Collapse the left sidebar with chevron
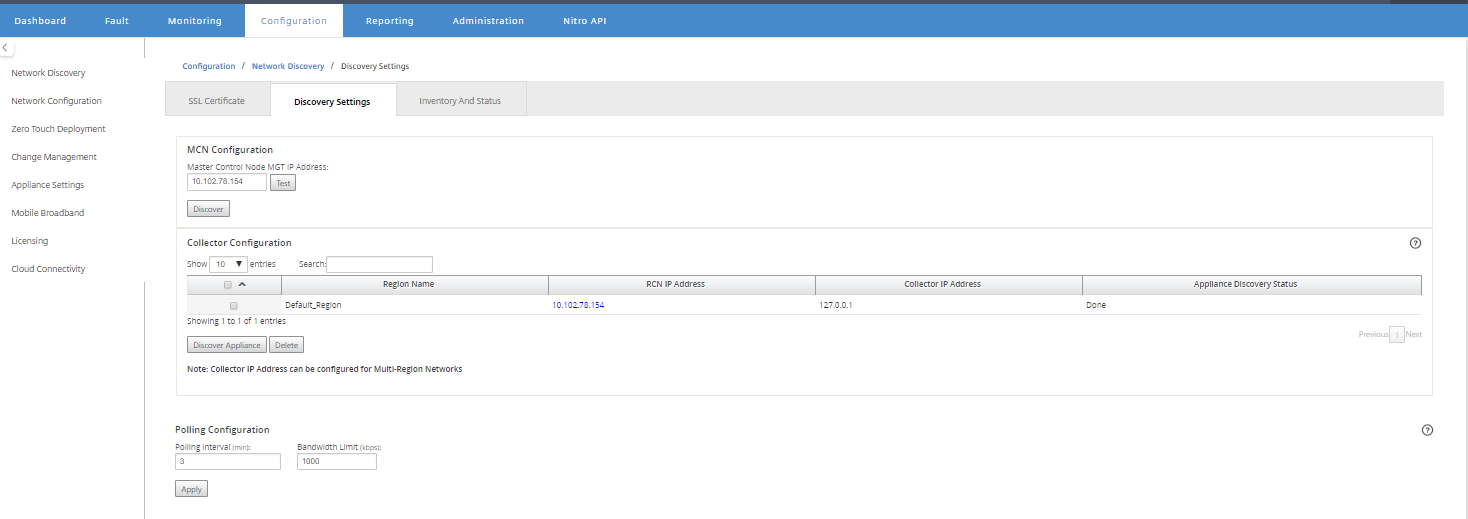1468x519 pixels. click(6, 47)
